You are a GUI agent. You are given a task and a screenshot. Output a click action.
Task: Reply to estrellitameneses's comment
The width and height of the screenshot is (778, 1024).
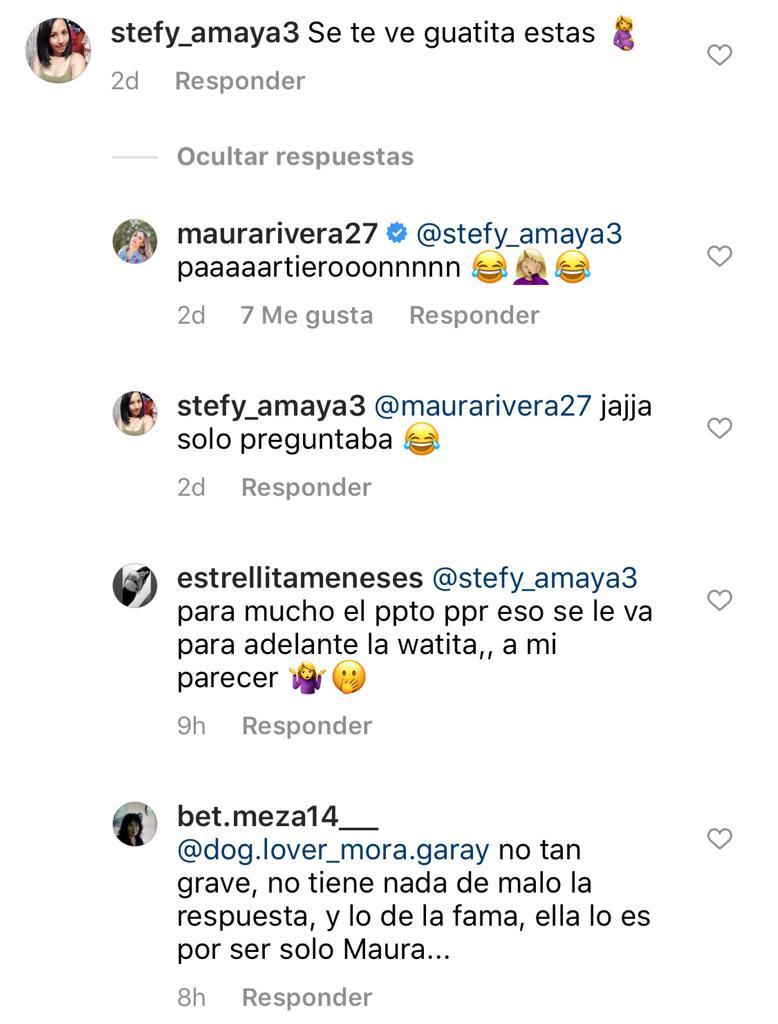coord(305,725)
